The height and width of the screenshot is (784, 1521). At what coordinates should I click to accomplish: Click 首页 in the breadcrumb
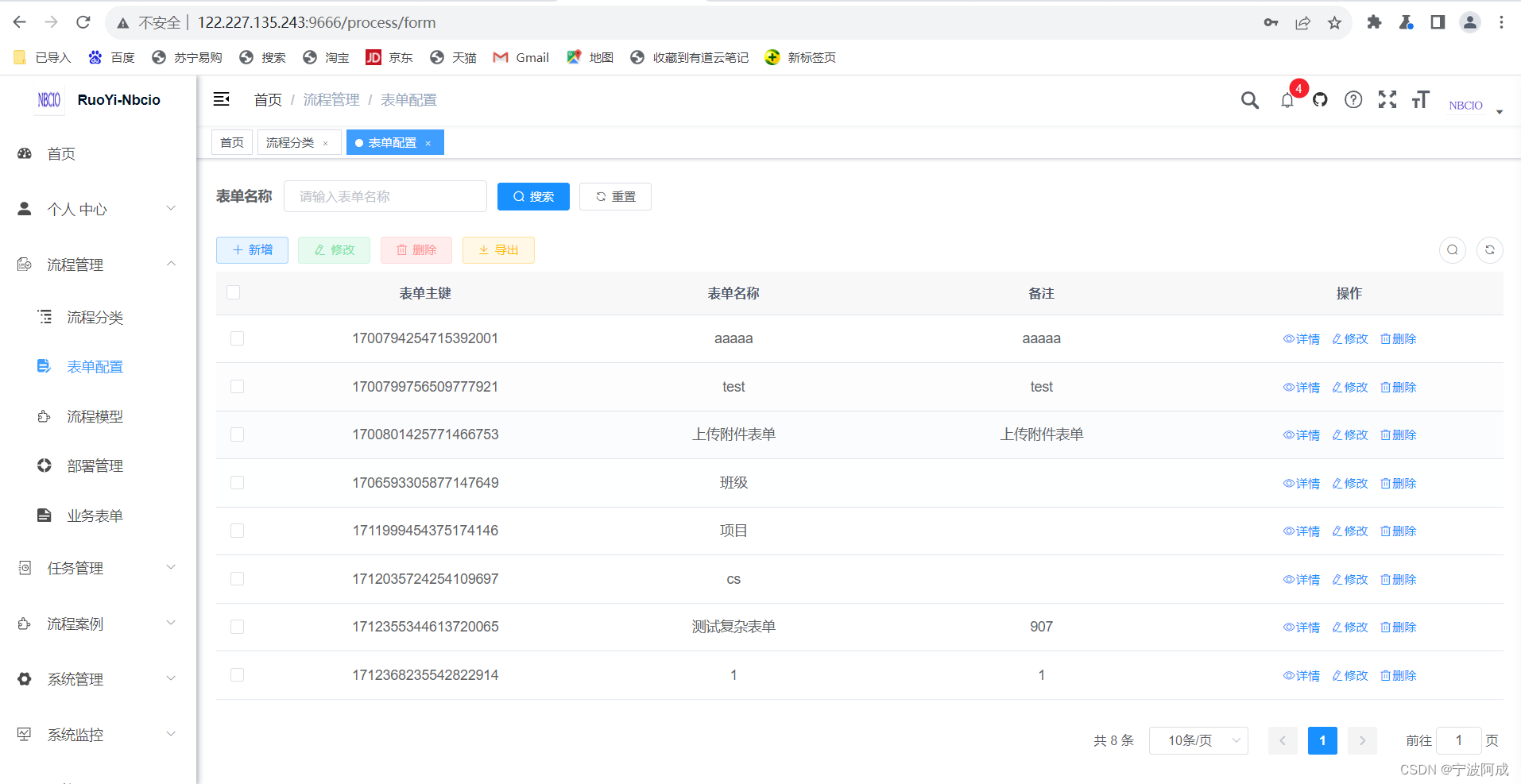268,100
